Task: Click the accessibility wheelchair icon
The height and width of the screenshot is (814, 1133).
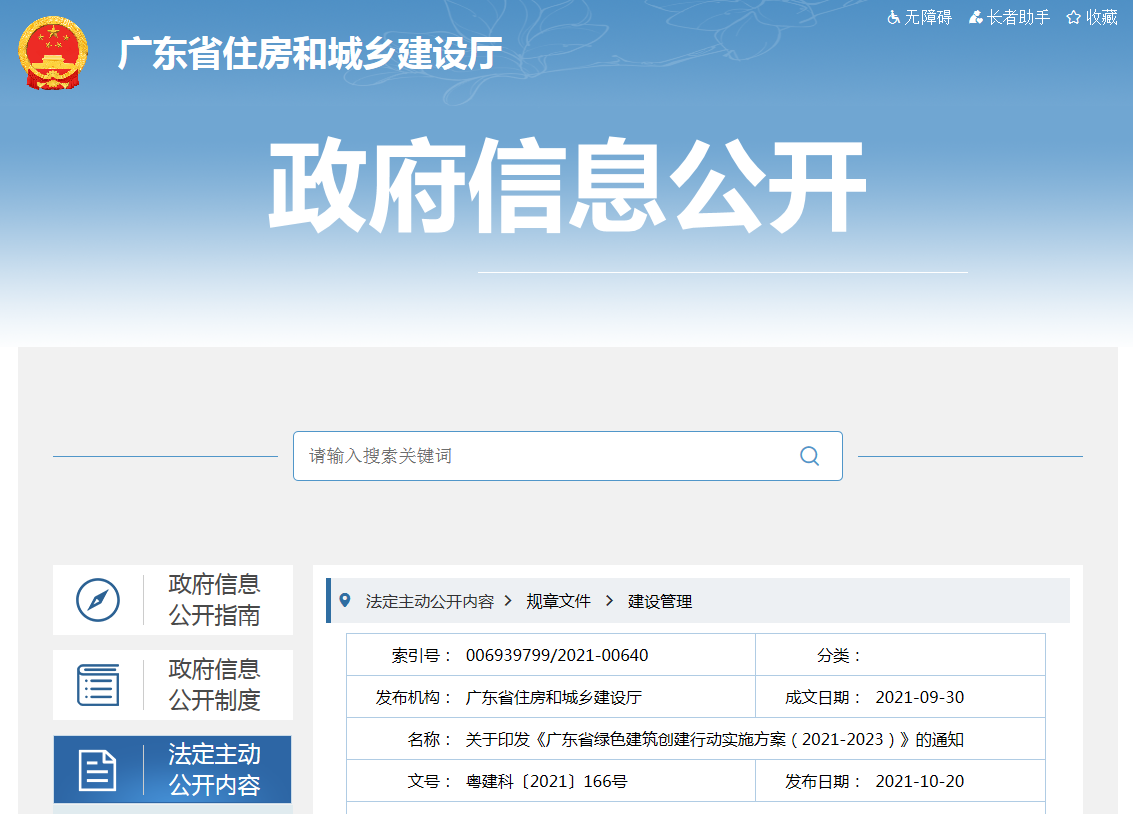Action: coord(893,18)
